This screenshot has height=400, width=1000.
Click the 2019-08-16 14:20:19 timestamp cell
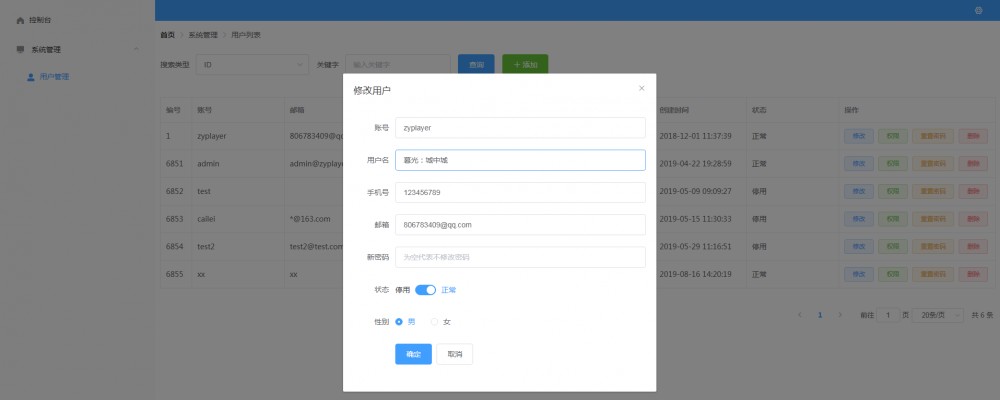(x=695, y=274)
